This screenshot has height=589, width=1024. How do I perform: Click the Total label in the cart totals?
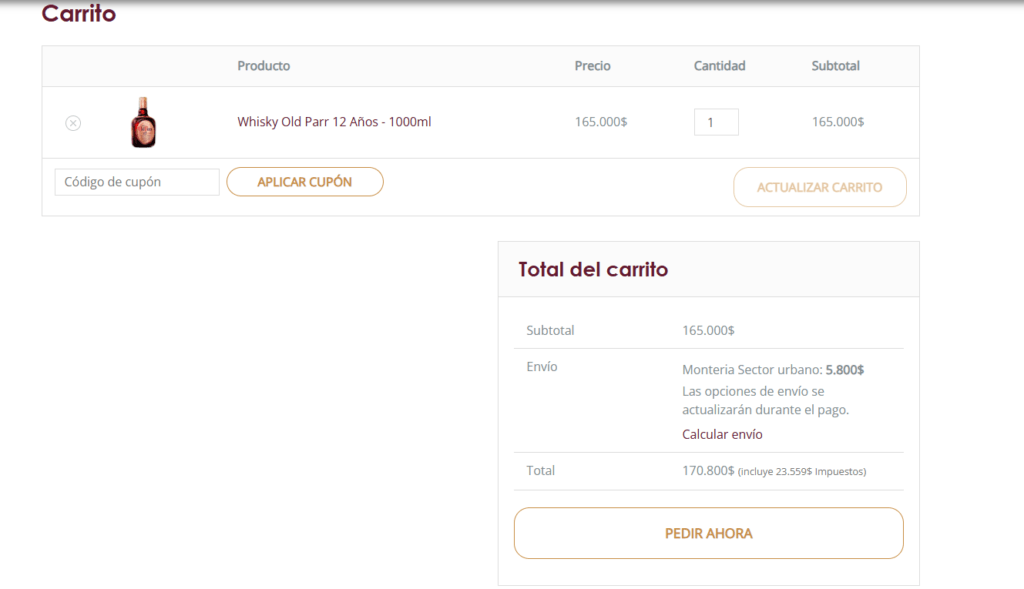(x=540, y=470)
